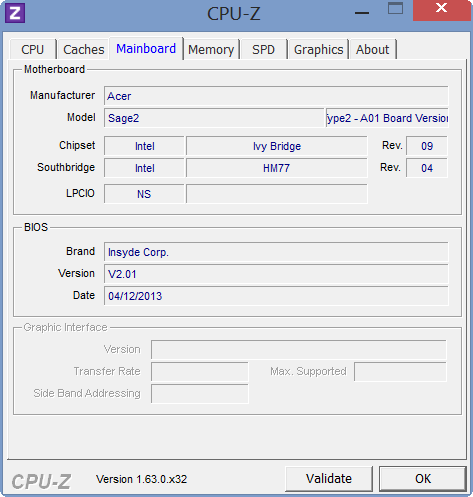Click the Manufacturer label

click(62, 95)
